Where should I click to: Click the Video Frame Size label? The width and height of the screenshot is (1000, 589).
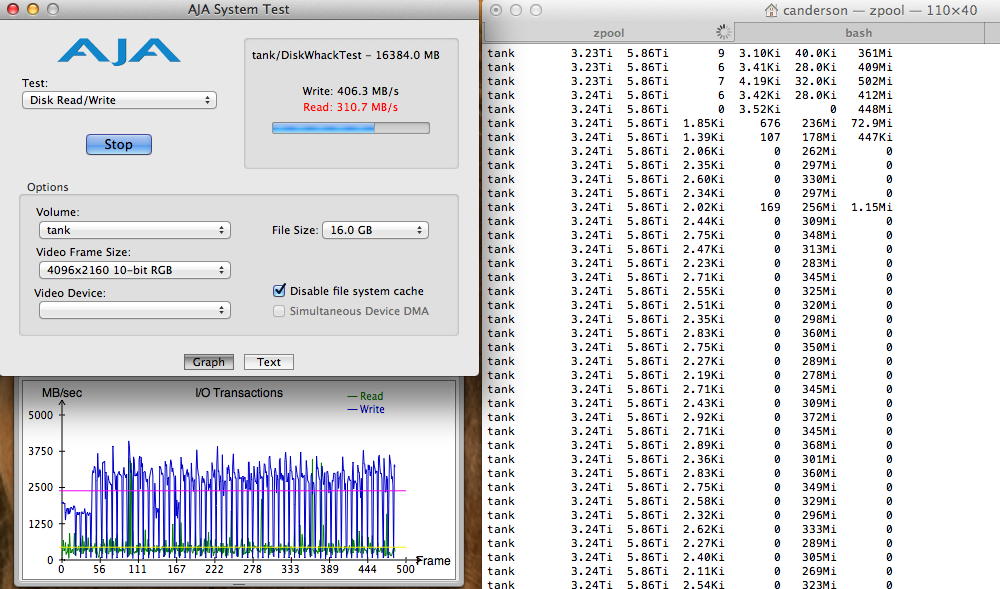[84, 252]
